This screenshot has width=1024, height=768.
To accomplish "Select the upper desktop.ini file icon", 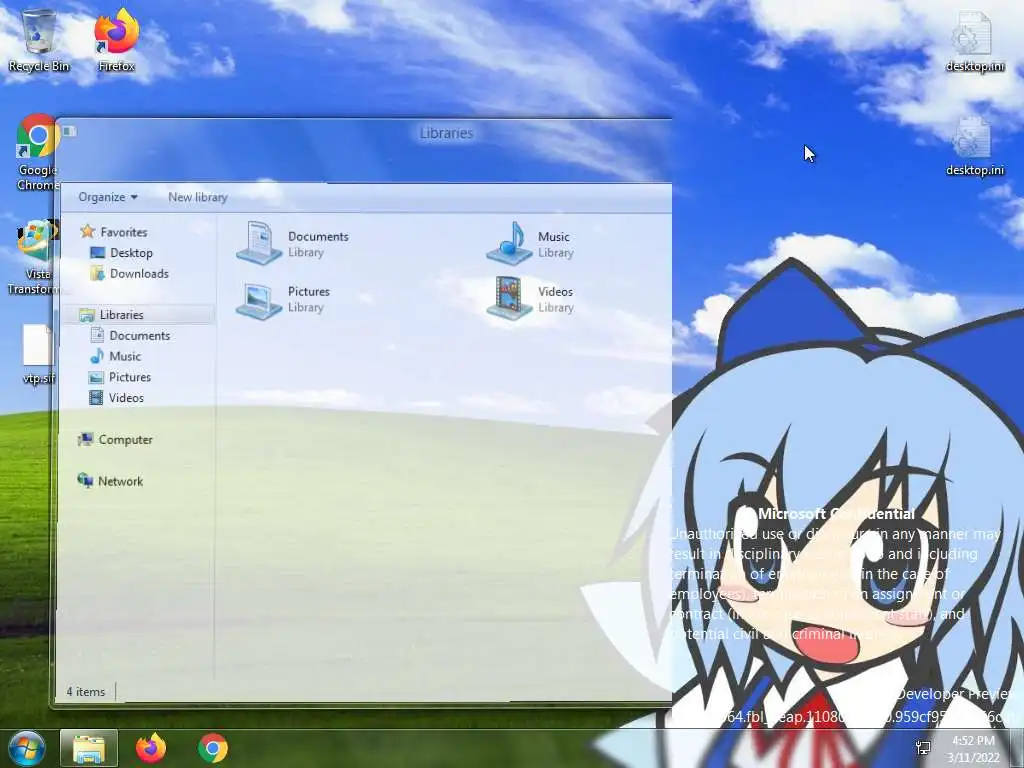I will point(974,40).
